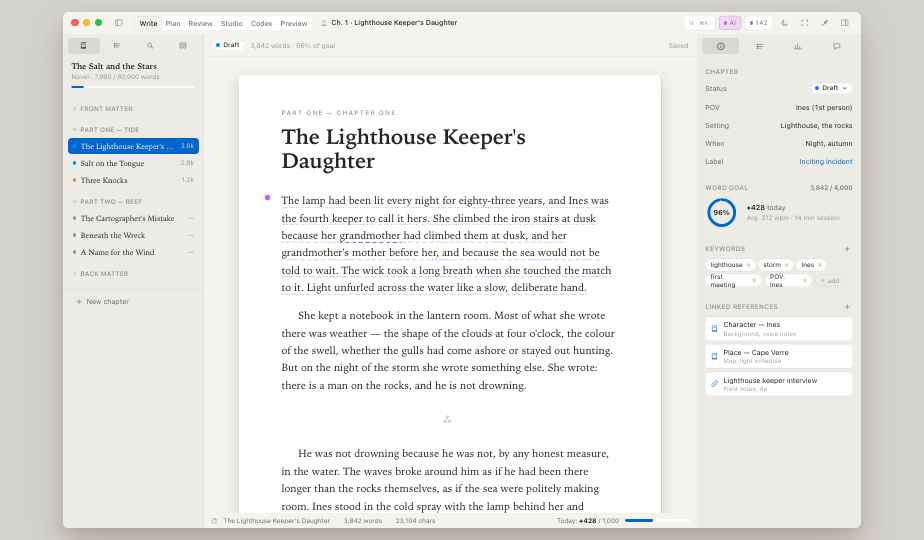
Task: Edit the POV value Ines (1st person)
Action: click(824, 108)
